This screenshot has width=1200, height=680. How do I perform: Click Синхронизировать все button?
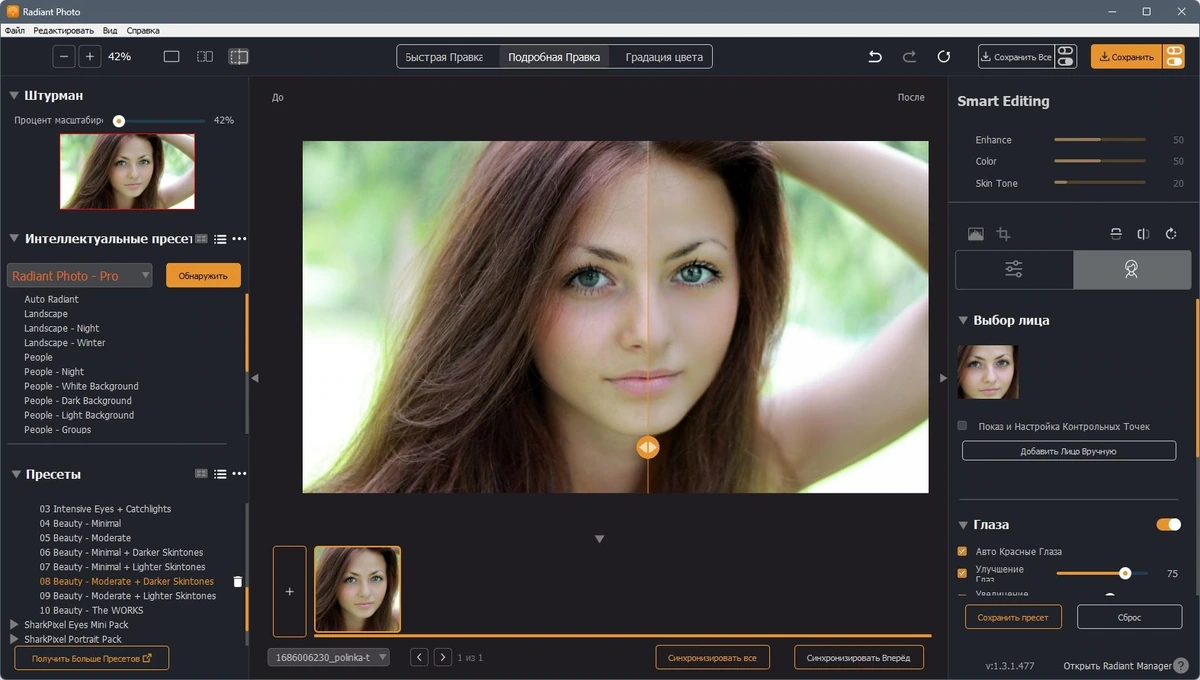(x=713, y=657)
